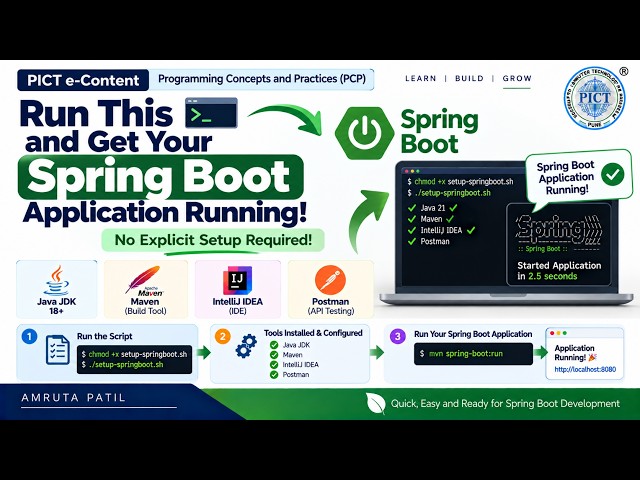This screenshot has height=480, width=640.
Task: Click green dot in the localhost browser window
Action: click(x=565, y=333)
